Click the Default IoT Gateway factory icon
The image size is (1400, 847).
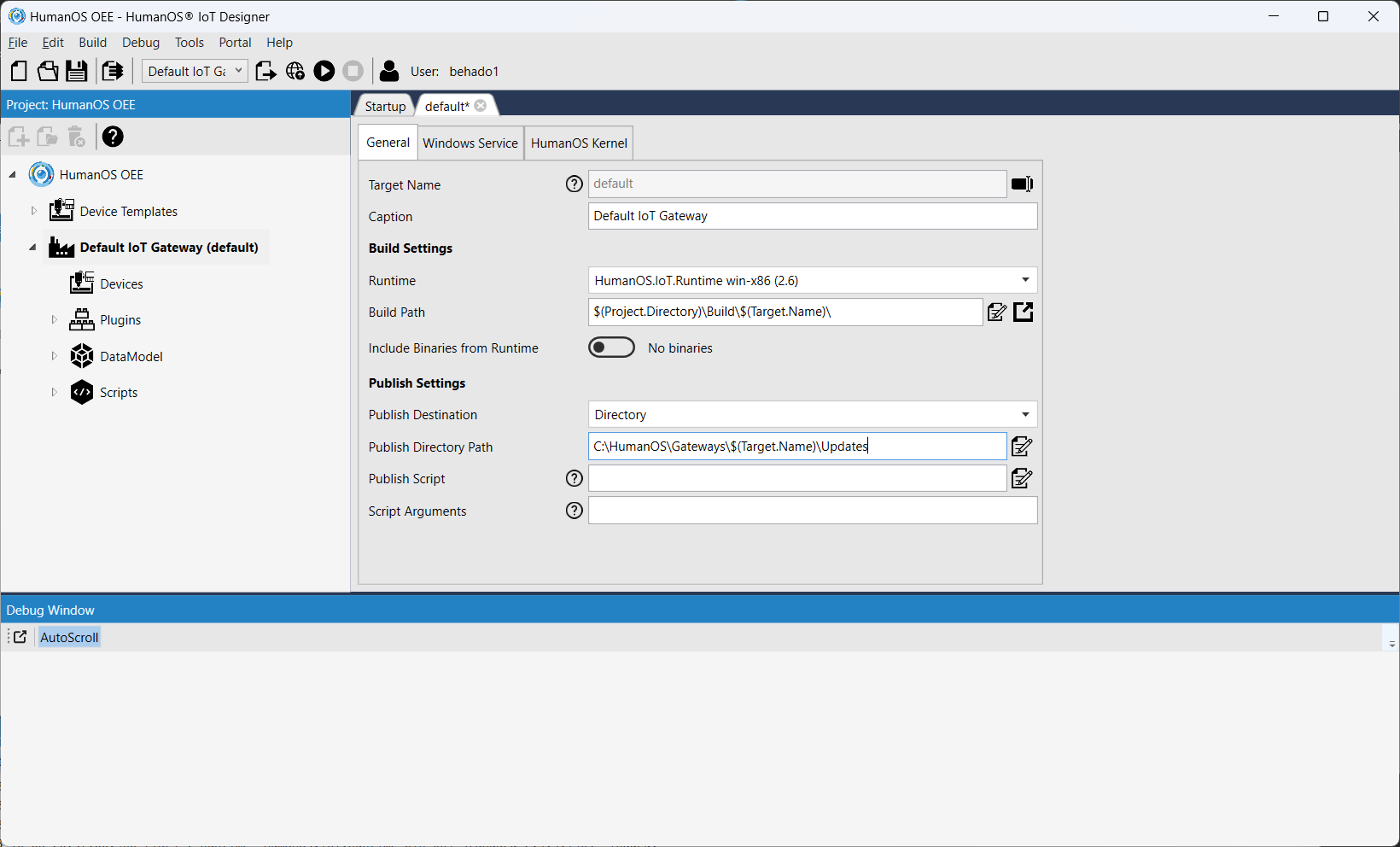tap(61, 247)
